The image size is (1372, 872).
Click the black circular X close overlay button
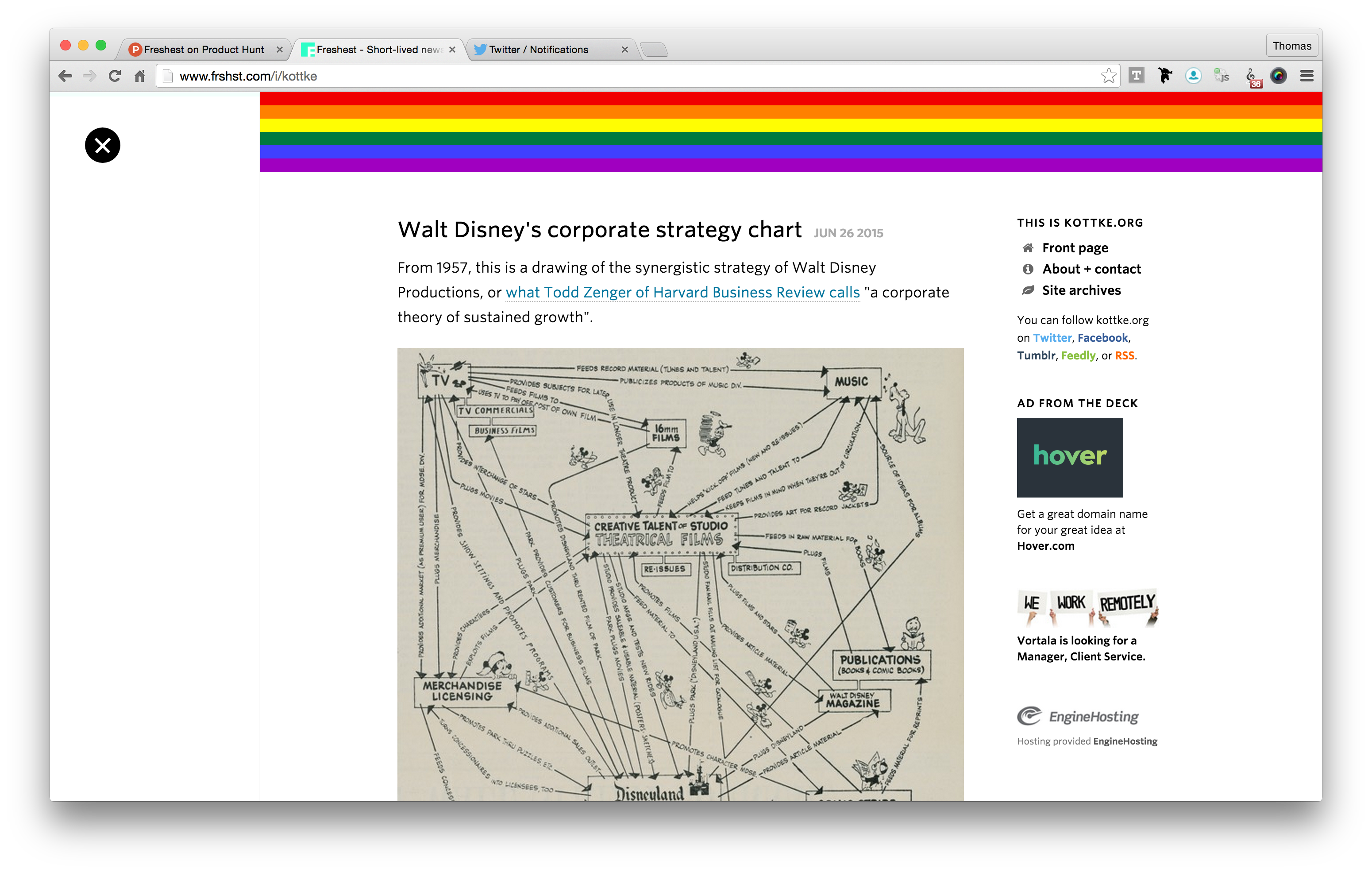[103, 145]
